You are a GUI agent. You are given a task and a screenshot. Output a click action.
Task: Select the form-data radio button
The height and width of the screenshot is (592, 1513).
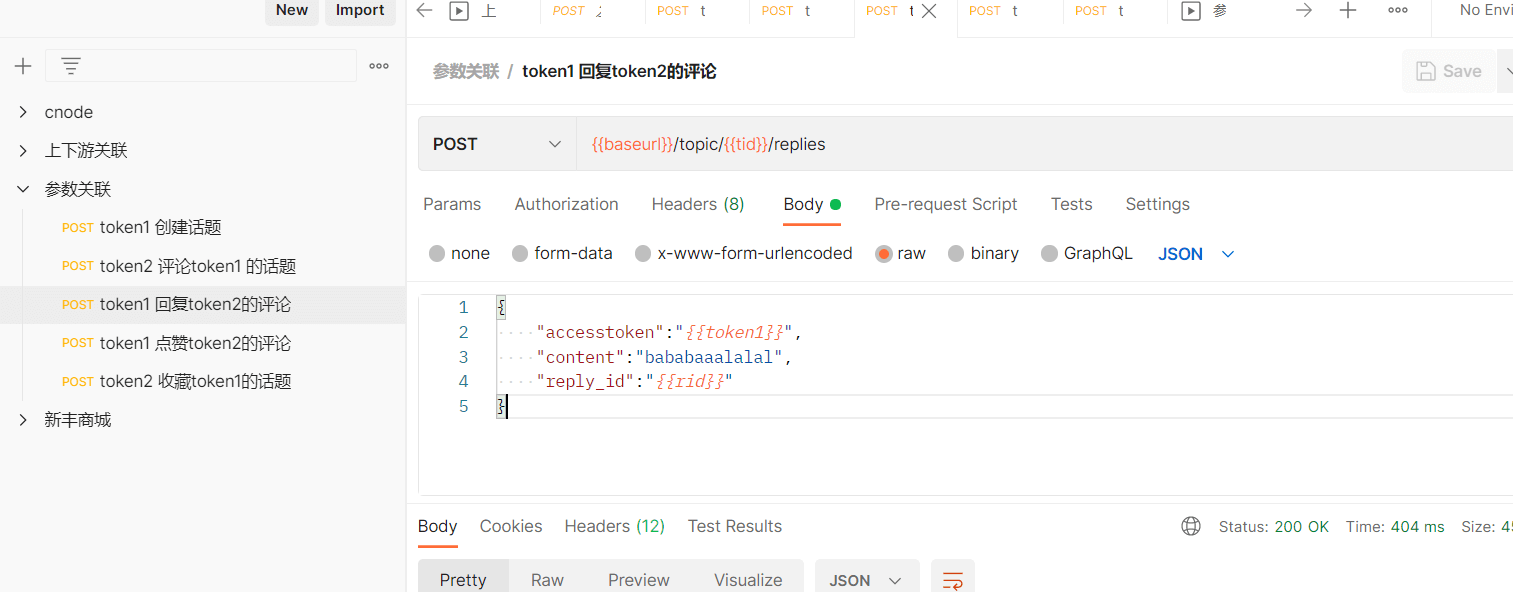pos(520,254)
